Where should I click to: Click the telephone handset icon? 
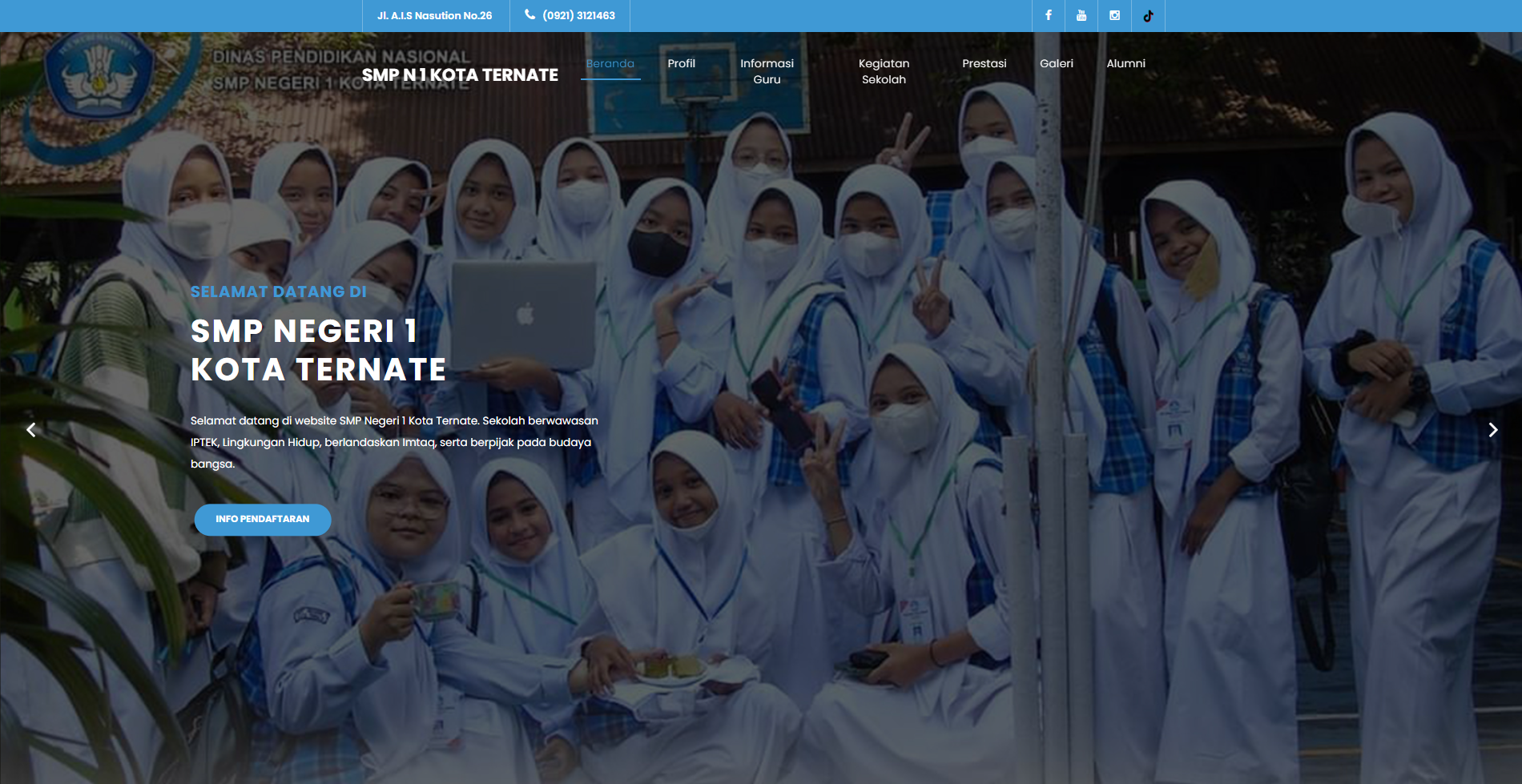[x=529, y=14]
